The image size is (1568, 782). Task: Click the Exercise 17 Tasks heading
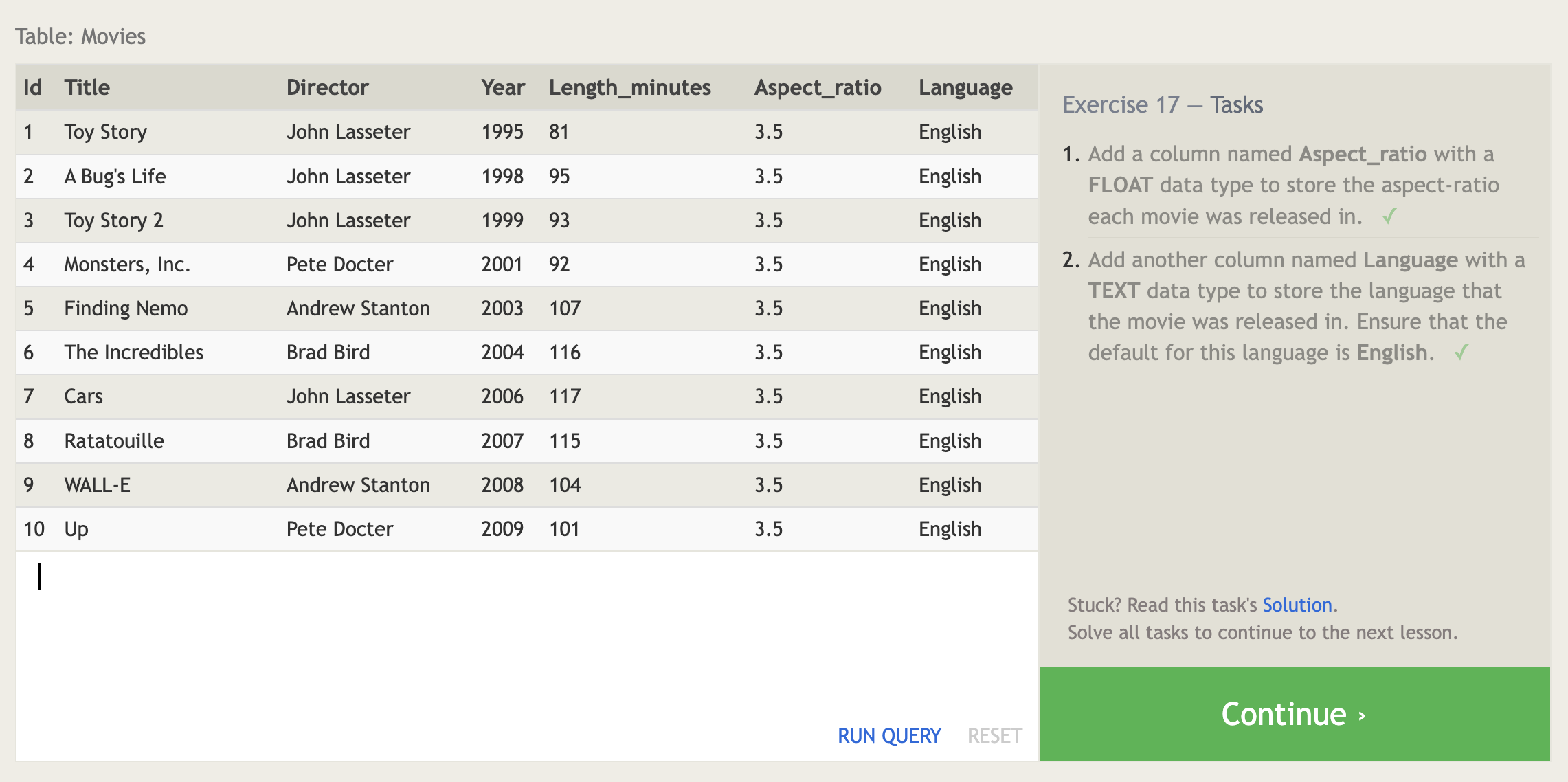pyautogui.click(x=1162, y=104)
